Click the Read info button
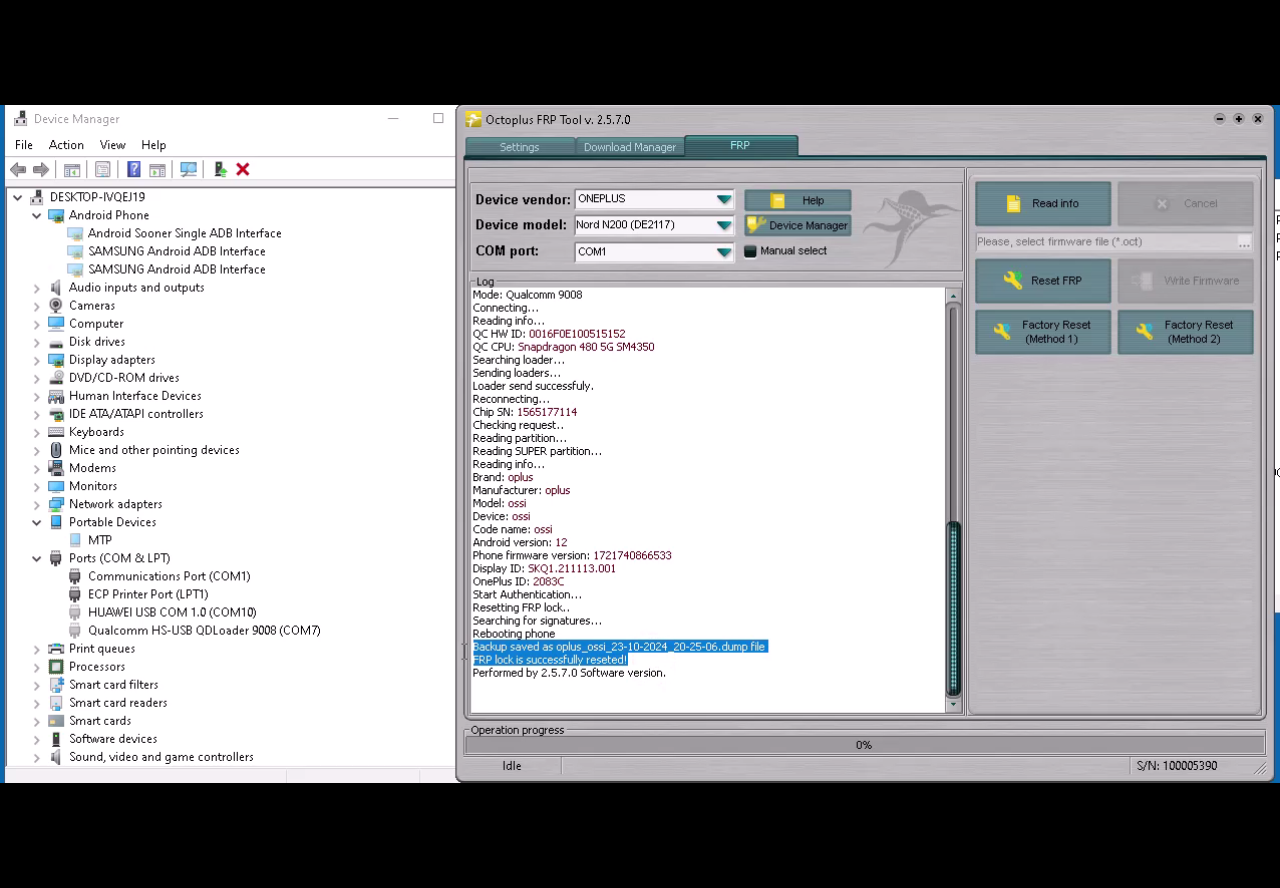This screenshot has width=1280, height=888. click(x=1043, y=203)
